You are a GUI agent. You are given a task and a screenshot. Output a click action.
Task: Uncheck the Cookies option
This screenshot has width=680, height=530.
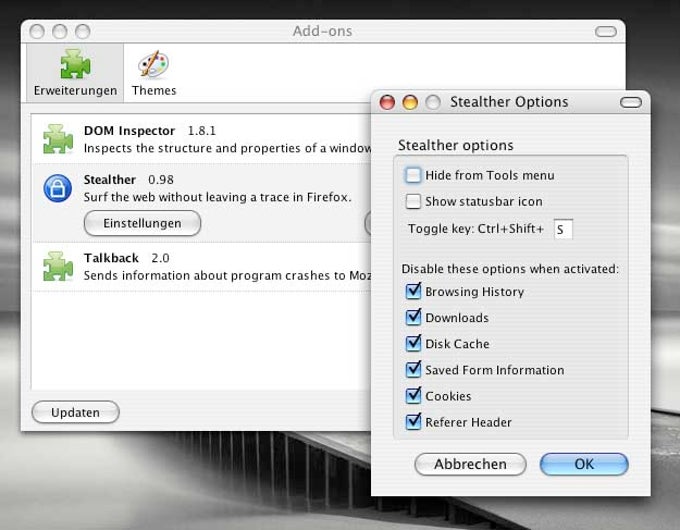(413, 396)
